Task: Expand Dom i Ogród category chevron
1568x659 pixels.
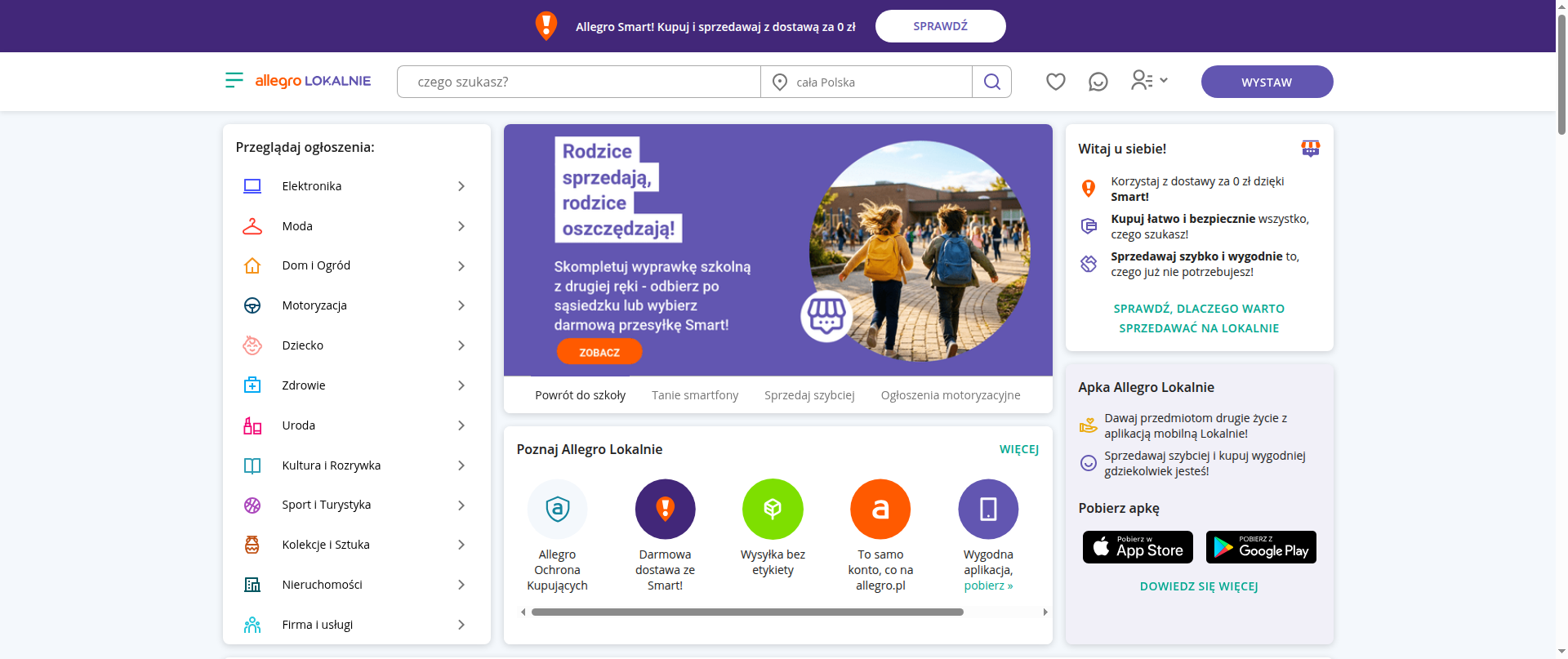Action: pos(461,266)
